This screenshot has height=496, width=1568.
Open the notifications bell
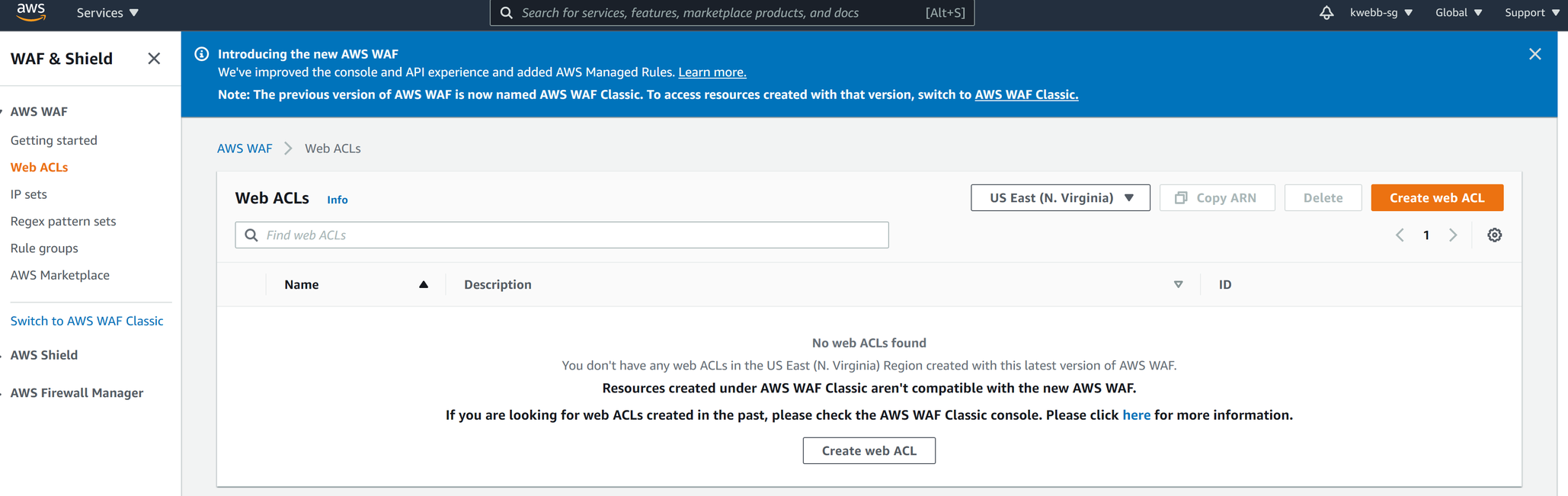1326,13
